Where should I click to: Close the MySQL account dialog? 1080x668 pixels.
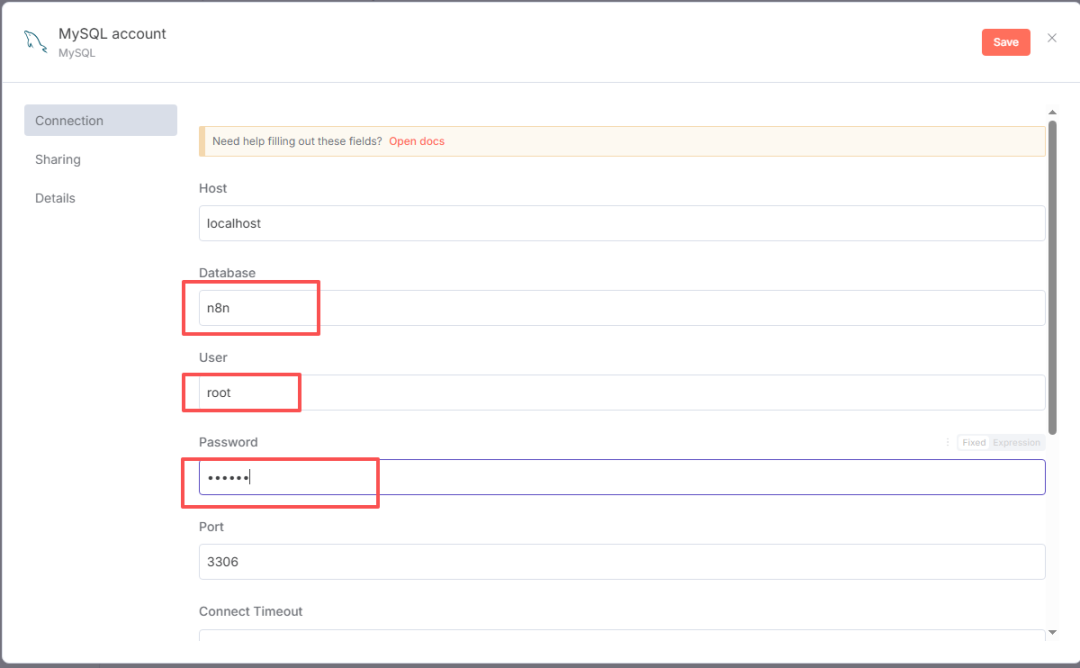pyautogui.click(x=1052, y=38)
